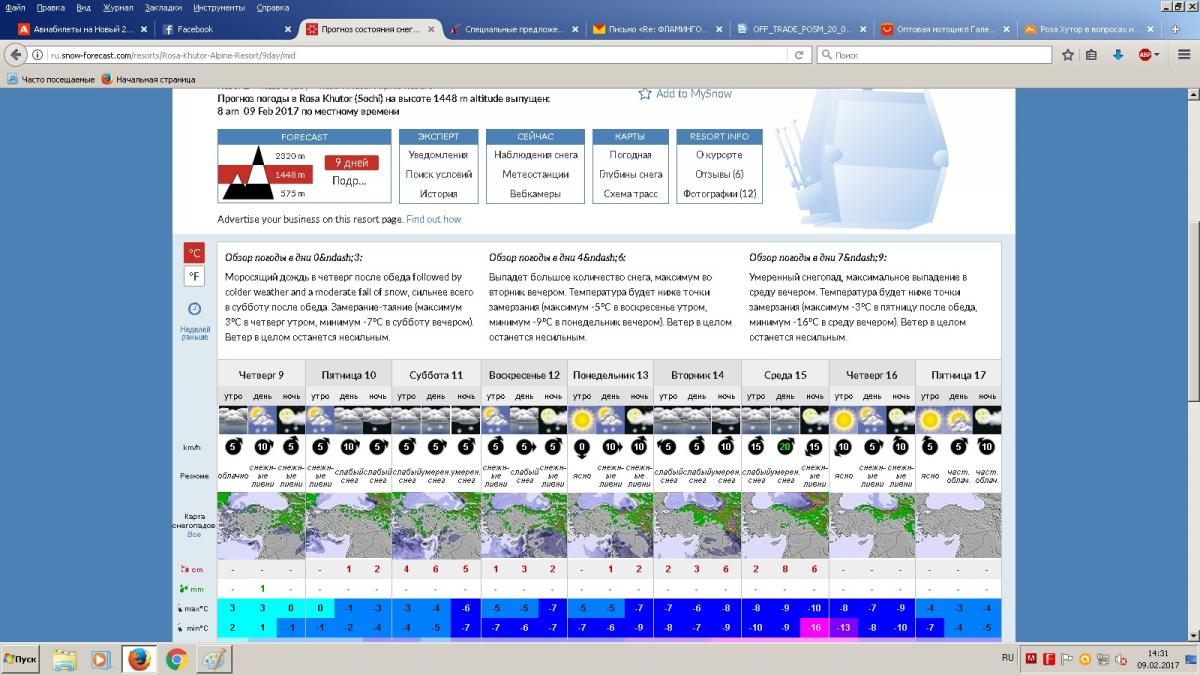
Task: Open the 'Файл' menu
Action: [15, 7]
